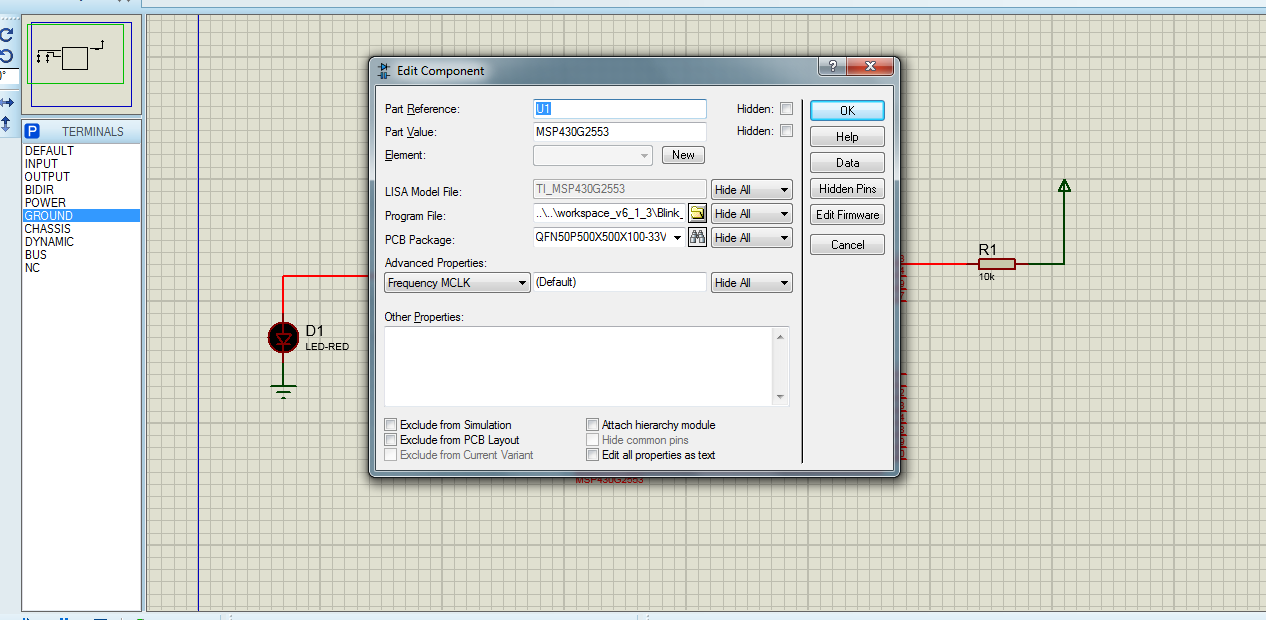Open Hide All dropdown for Advanced Properties
The width and height of the screenshot is (1266, 620).
[752, 283]
